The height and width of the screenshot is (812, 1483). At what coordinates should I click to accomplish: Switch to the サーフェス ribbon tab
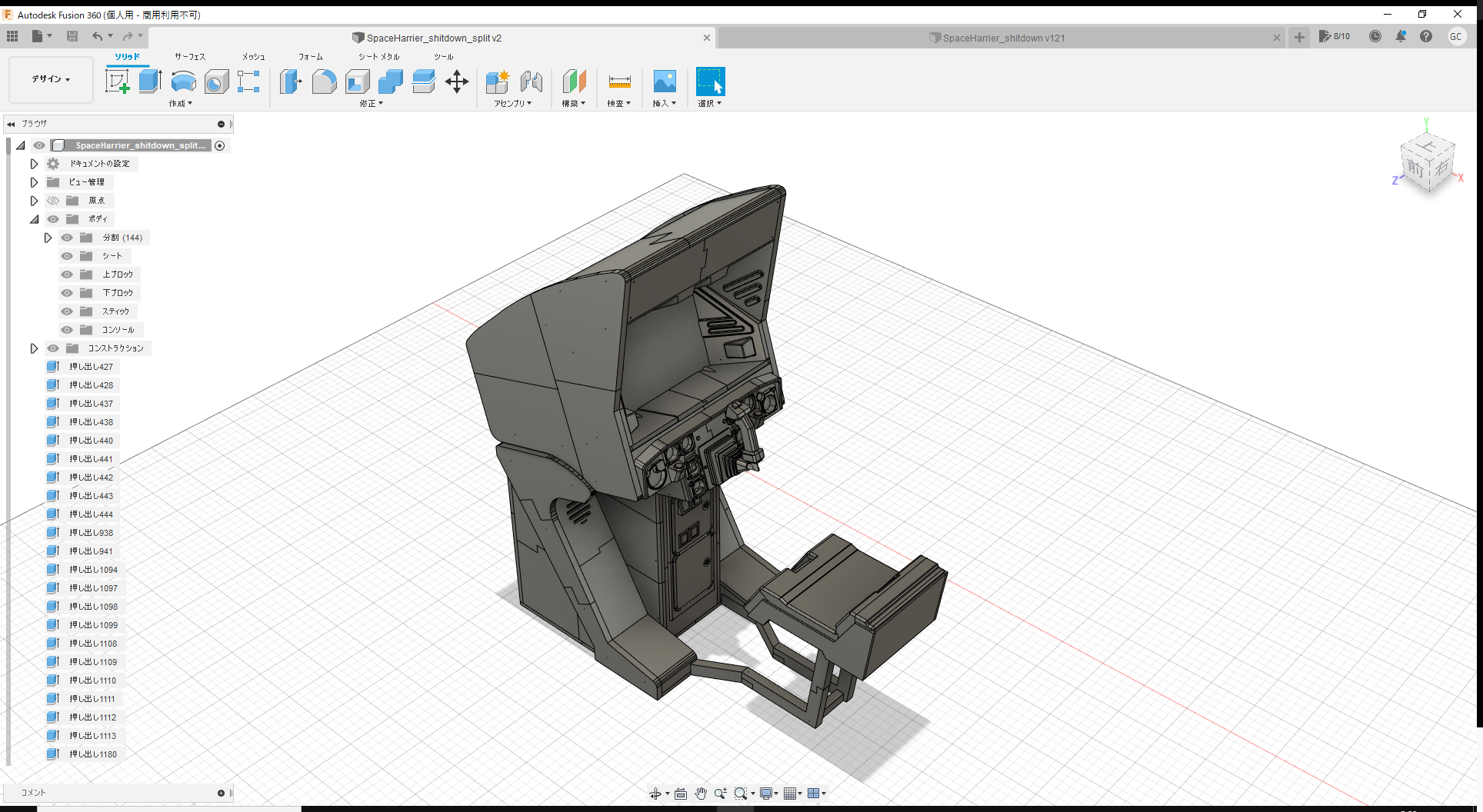[x=189, y=56]
